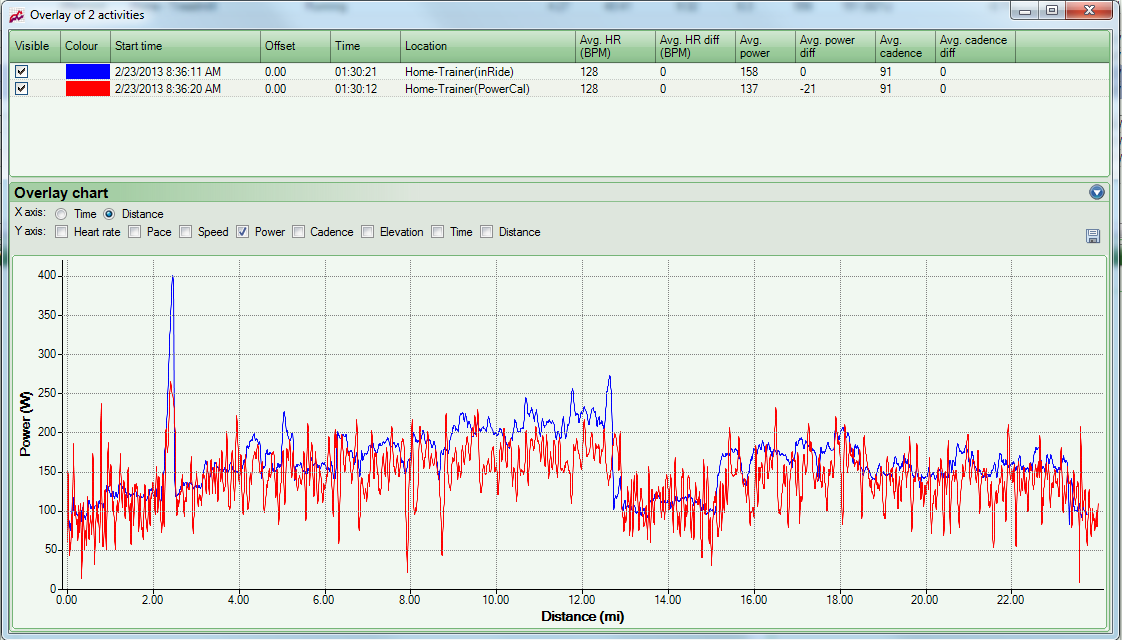Enable the Pace Y axis checkbox
Image resolution: width=1122 pixels, height=640 pixels.
pos(135,232)
